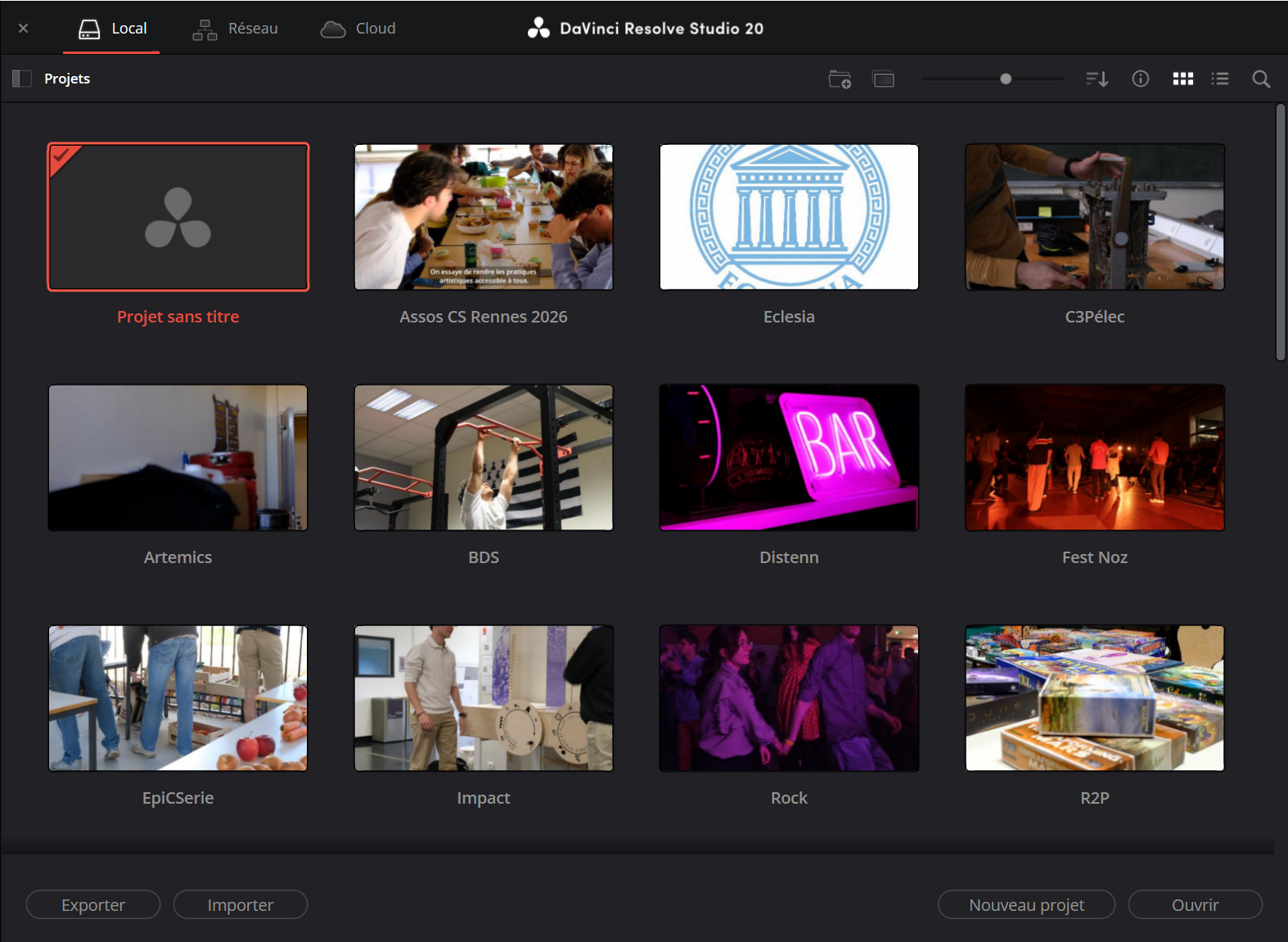This screenshot has width=1288, height=942.
Task: Click the 'Fest Noz' project name
Action: pyautogui.click(x=1095, y=557)
